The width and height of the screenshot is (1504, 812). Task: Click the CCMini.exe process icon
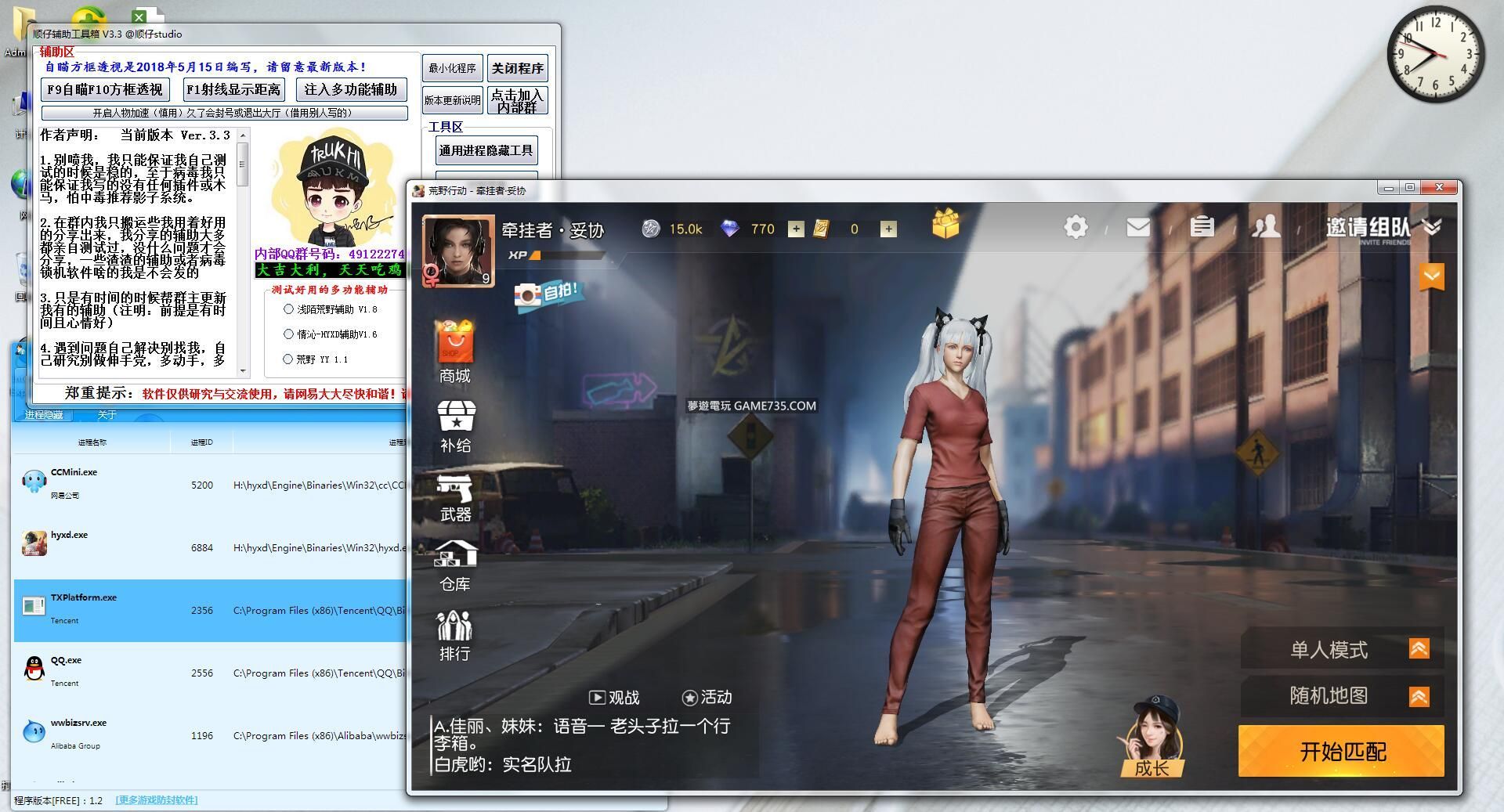click(34, 482)
